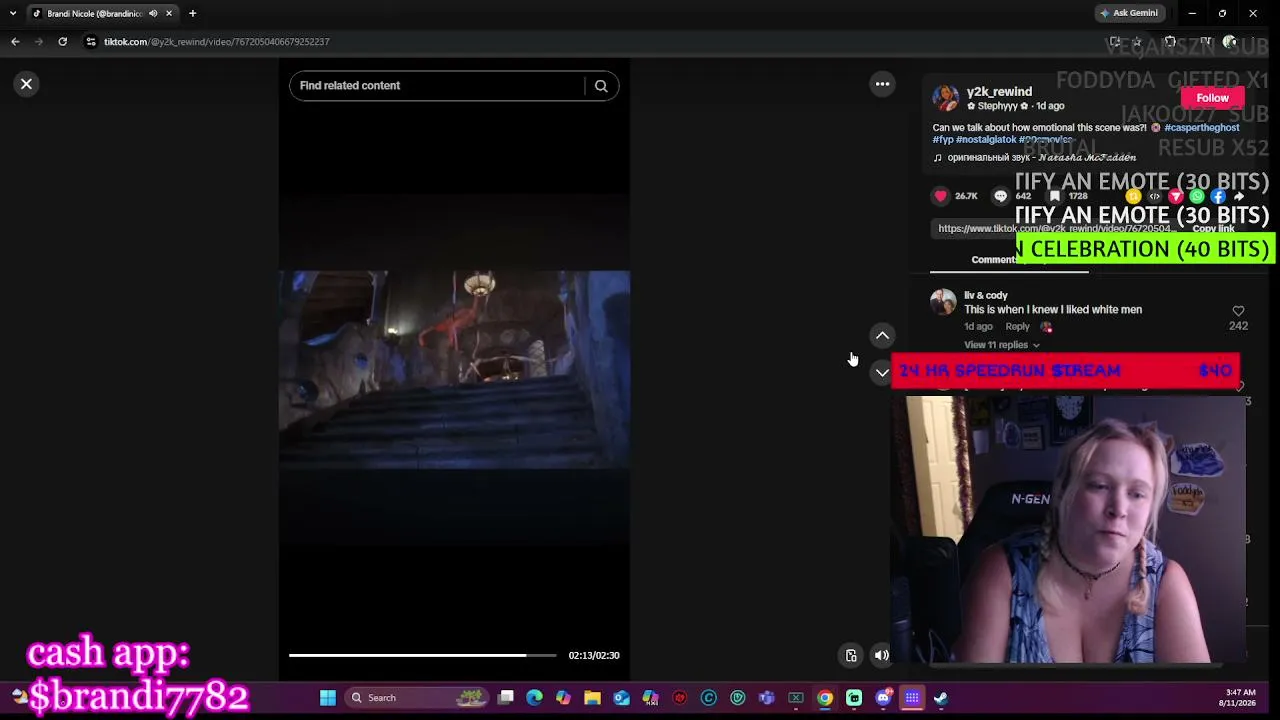
Task: Seek on the video progress bar
Action: point(422,656)
